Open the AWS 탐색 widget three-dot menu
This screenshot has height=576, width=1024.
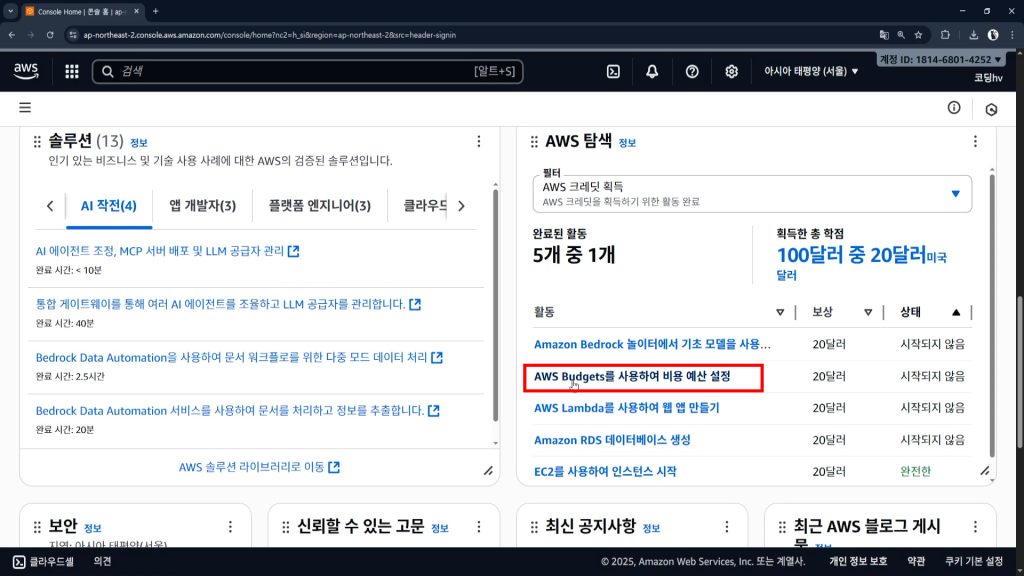[975, 141]
